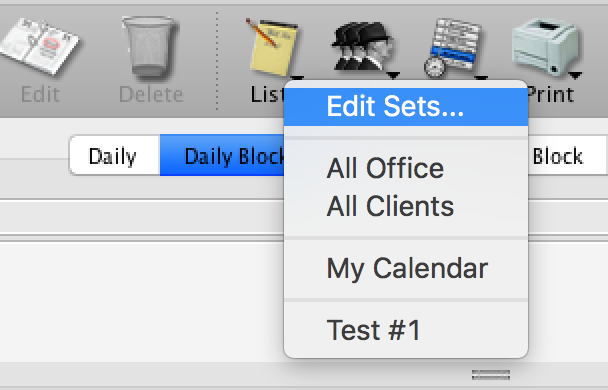
Task: Open the List notepad icon
Action: coord(272,47)
